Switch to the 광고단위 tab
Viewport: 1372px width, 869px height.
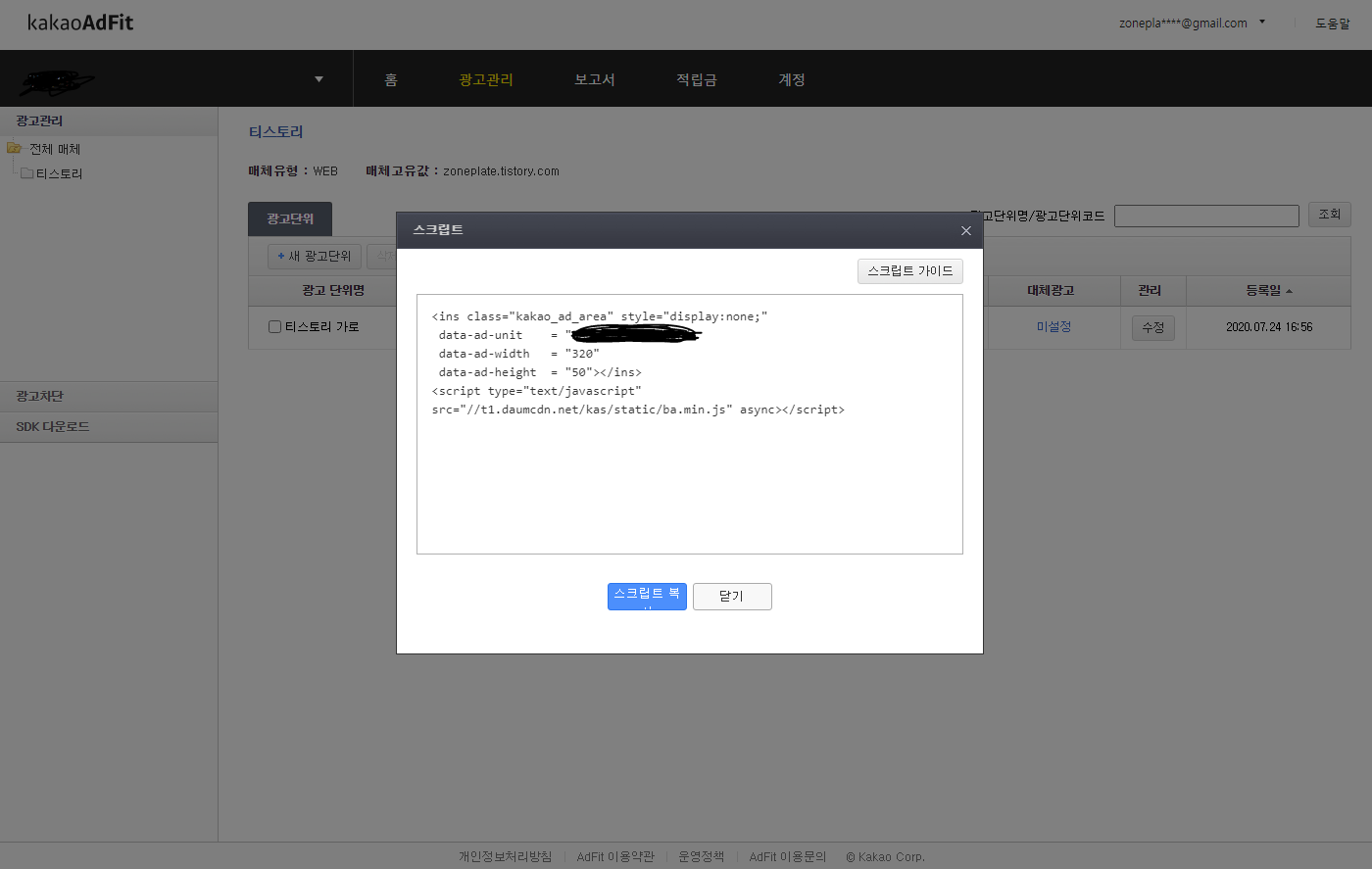pos(290,219)
